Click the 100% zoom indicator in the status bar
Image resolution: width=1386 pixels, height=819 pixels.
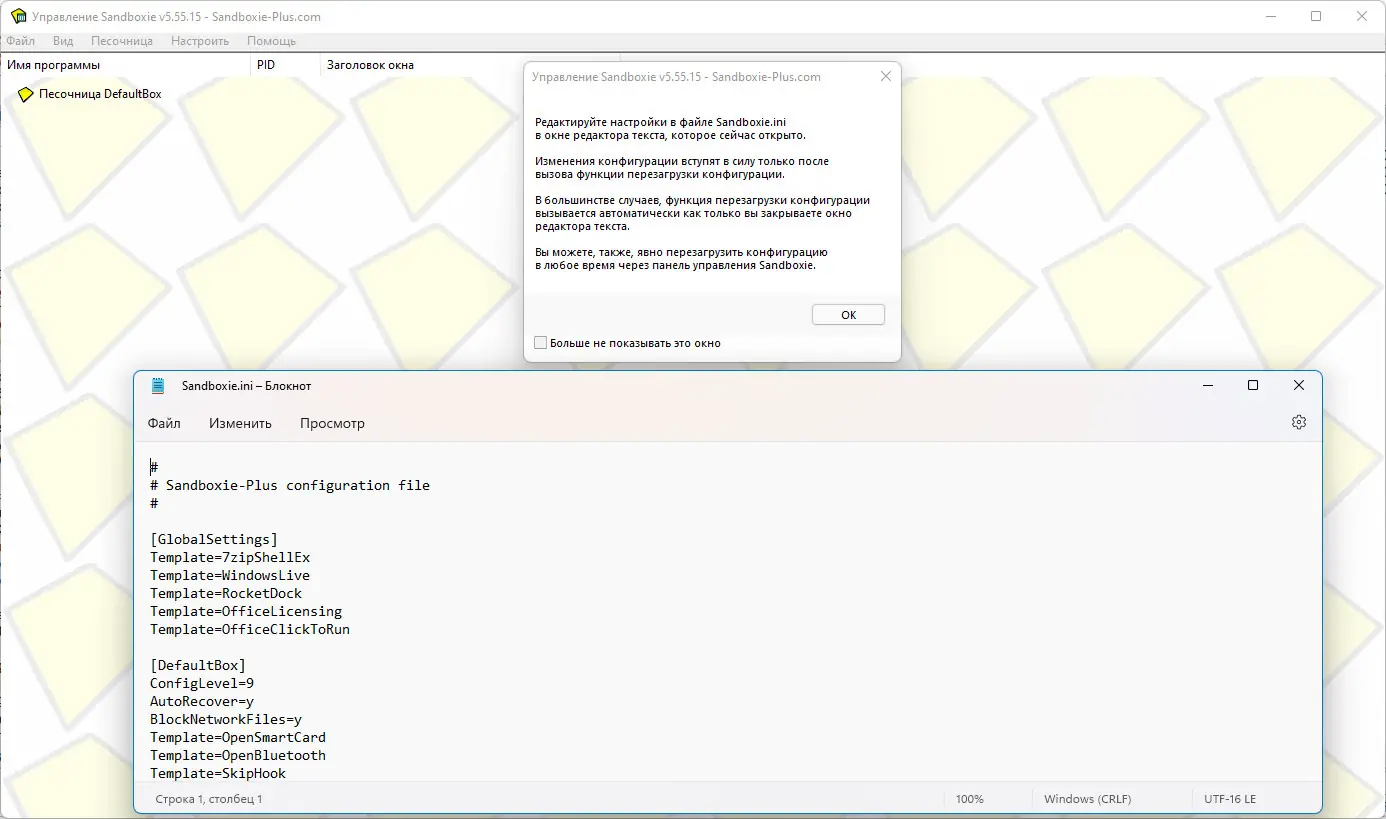coord(969,798)
